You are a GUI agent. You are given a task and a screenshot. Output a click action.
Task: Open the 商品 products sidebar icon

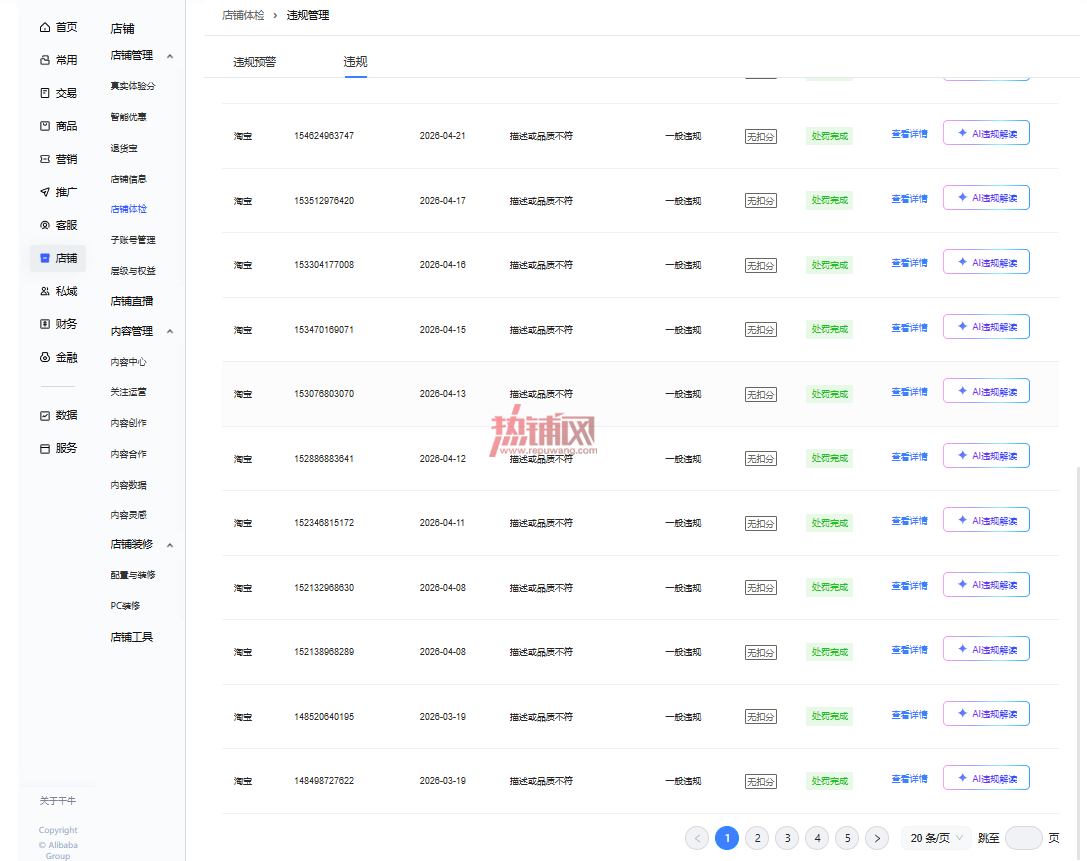click(45, 126)
